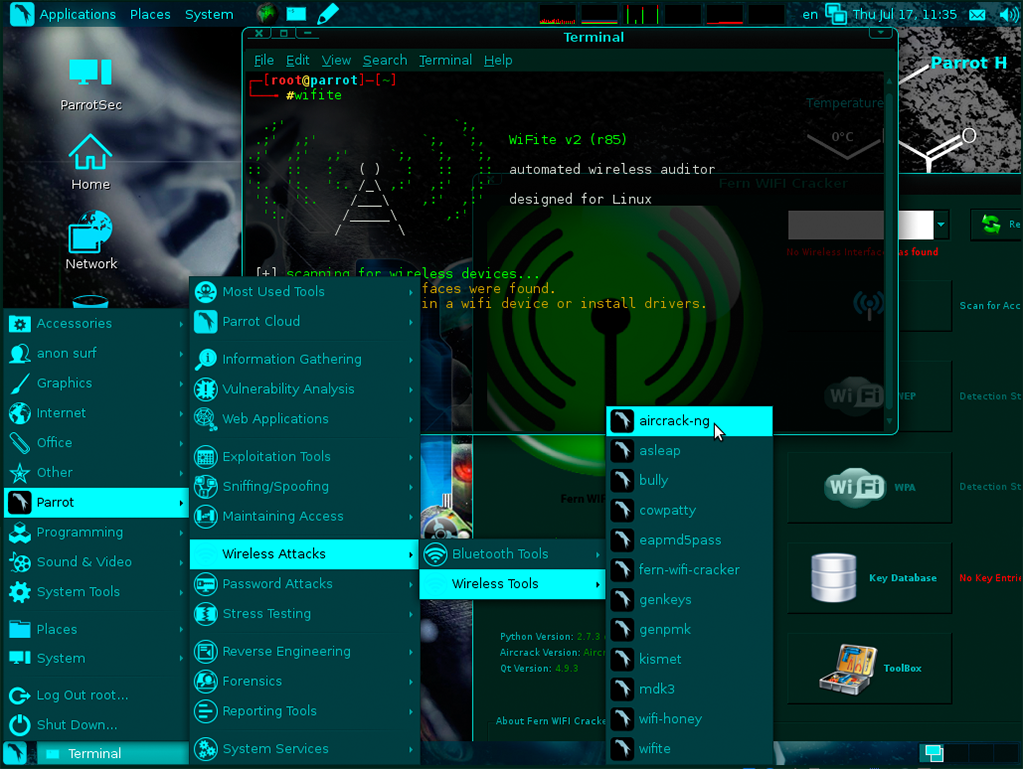Click the Terminal vertical scrollbar
This screenshot has height=769, width=1023.
(x=889, y=251)
